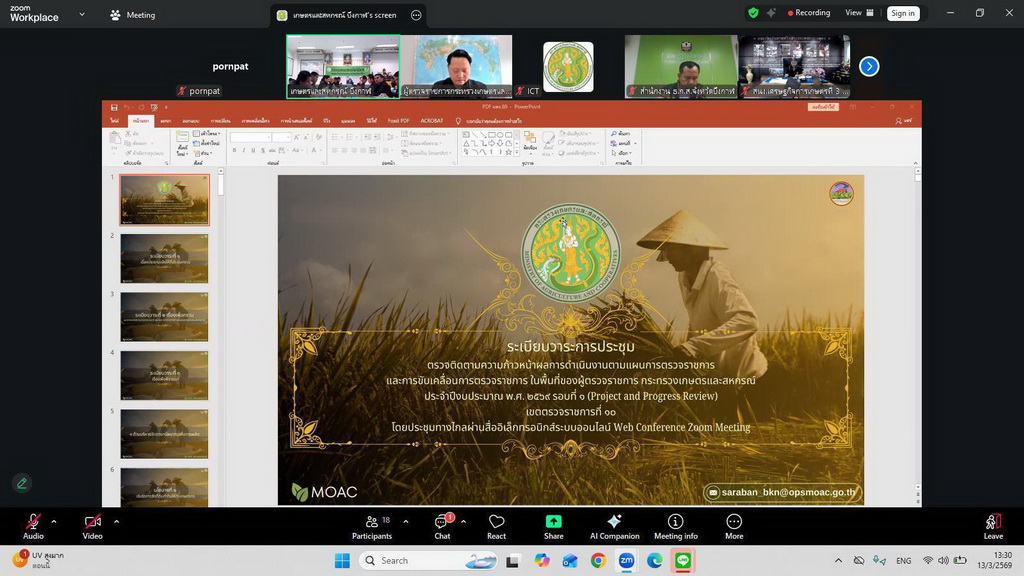Click the green encryption shield icon
Image resolution: width=1024 pixels, height=576 pixels.
753,13
